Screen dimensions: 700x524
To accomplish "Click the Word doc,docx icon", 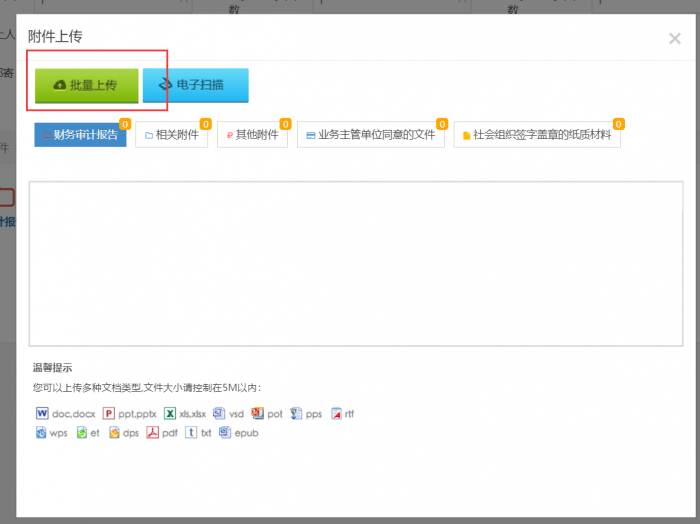I will click(x=42, y=413).
